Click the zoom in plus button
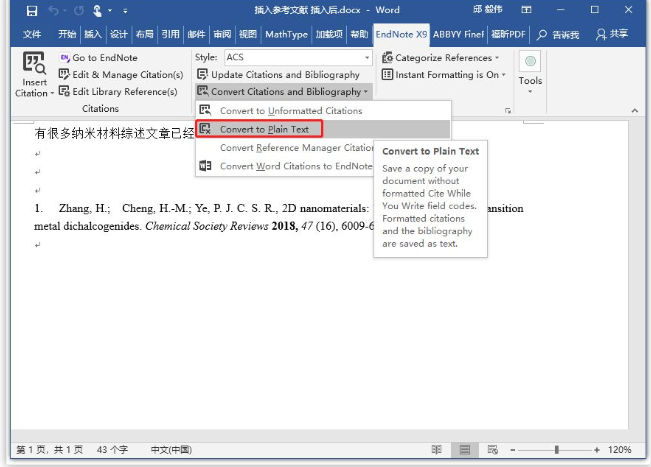This screenshot has height=467, width=651. pos(597,450)
